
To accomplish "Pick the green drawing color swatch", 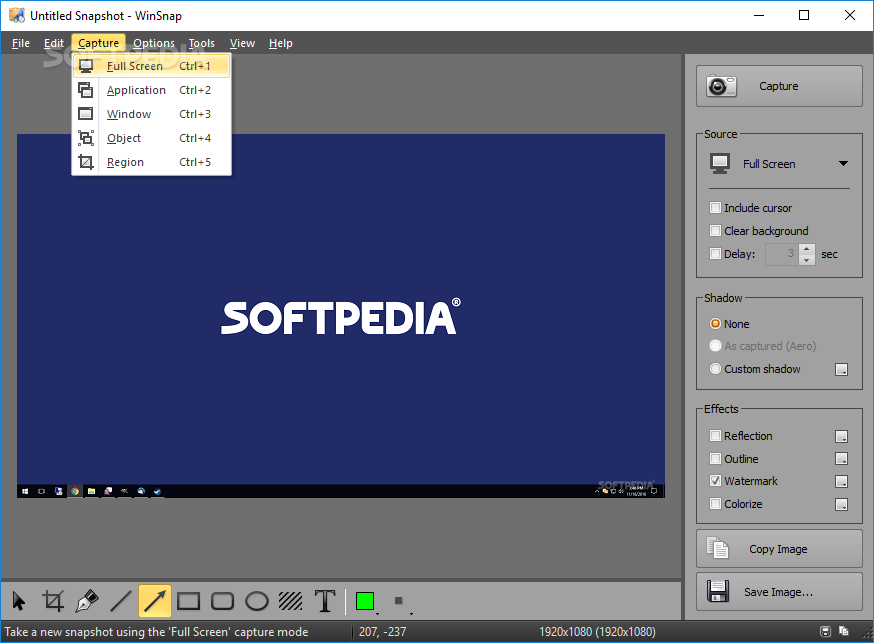I will 365,601.
